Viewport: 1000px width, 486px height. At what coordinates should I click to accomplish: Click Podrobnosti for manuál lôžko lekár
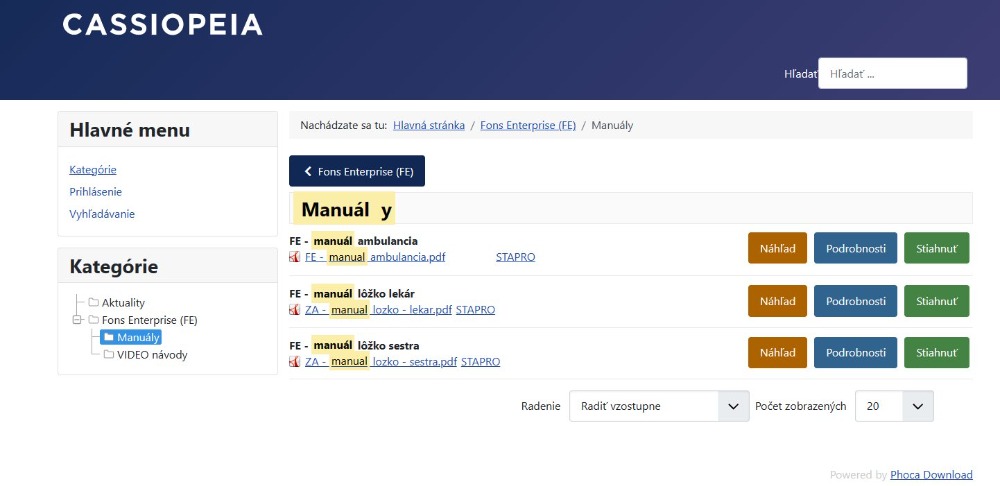[x=855, y=301]
